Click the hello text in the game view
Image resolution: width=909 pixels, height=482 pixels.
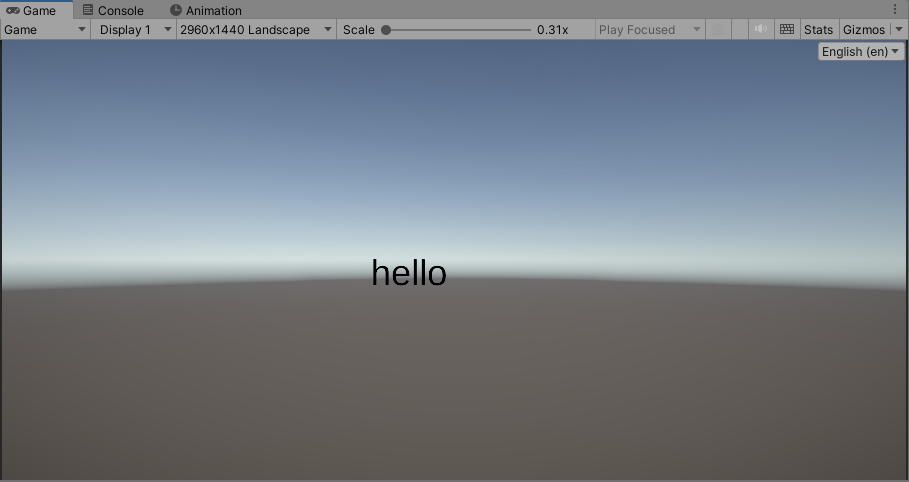pos(409,273)
